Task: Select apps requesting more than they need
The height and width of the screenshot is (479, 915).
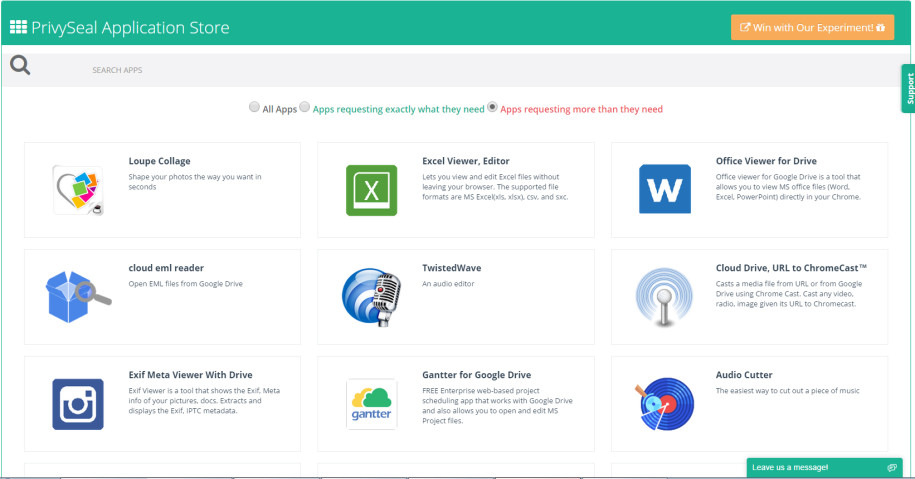Action: pos(492,107)
